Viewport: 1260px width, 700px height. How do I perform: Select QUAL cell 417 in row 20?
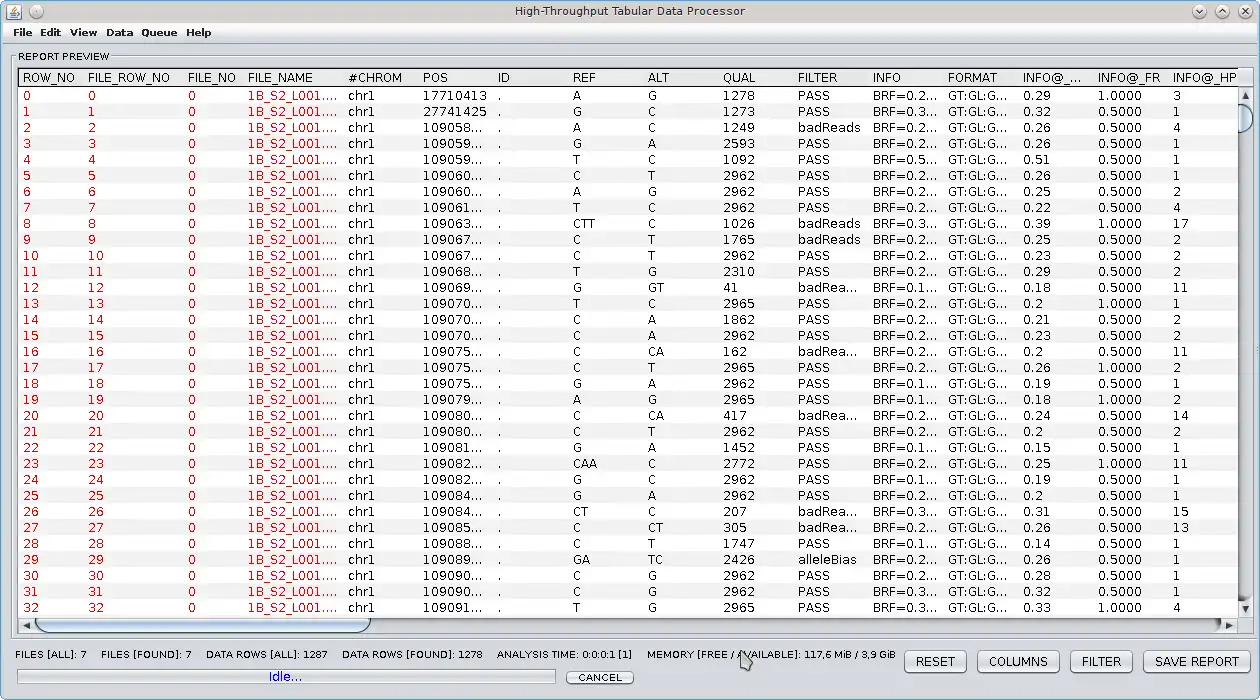coord(755,416)
